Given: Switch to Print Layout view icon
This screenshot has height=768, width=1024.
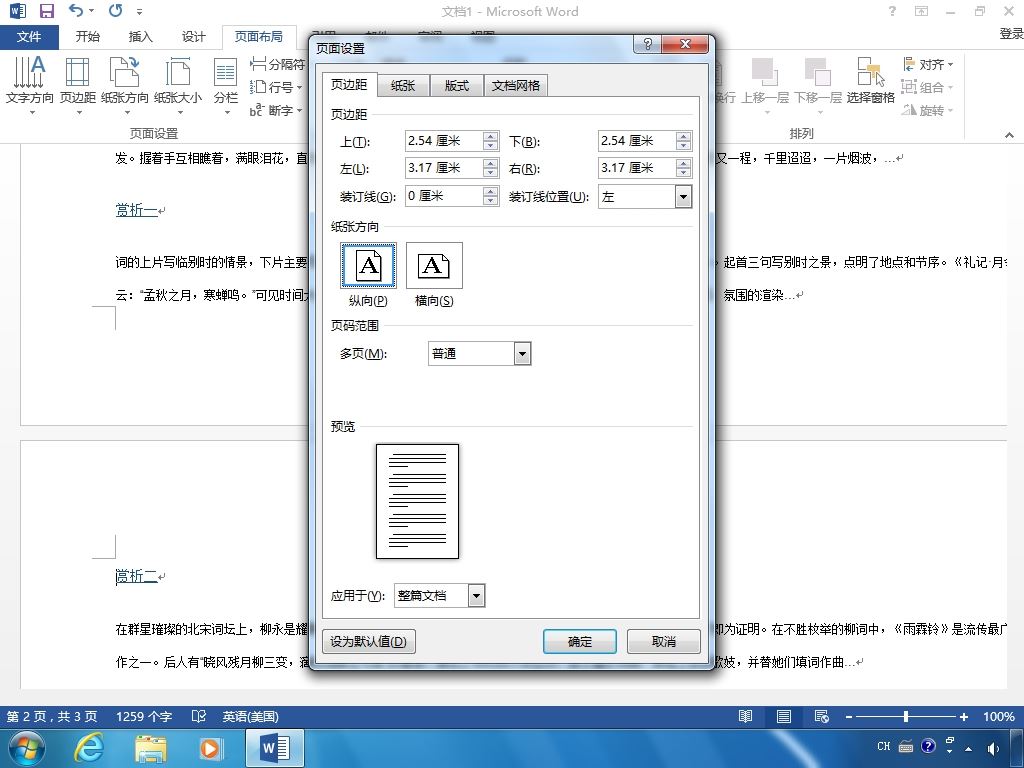Looking at the screenshot, I should click(784, 716).
